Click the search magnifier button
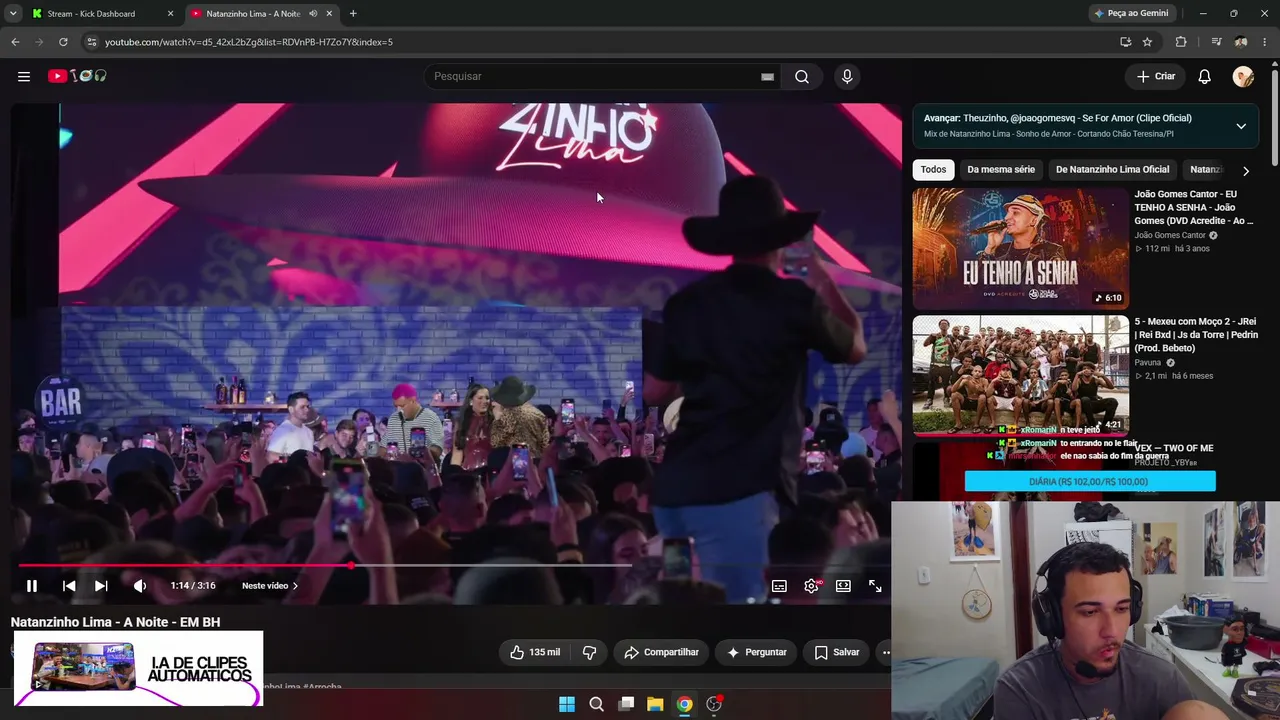The height and width of the screenshot is (720, 1280). click(802, 76)
